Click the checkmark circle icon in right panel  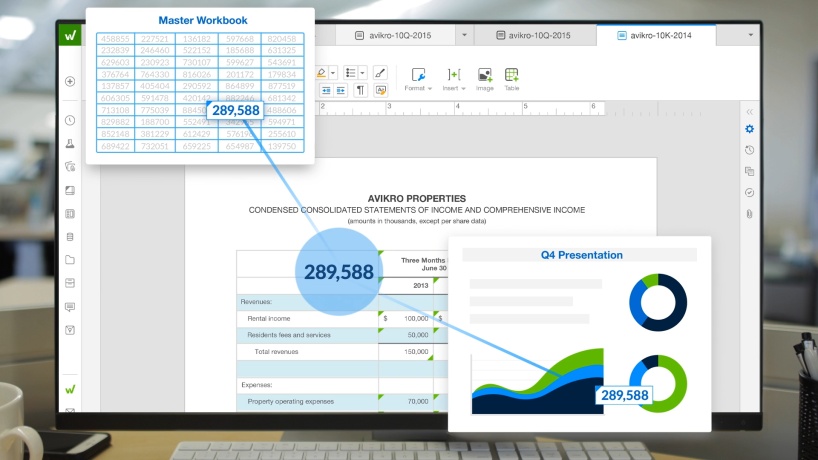click(750, 192)
